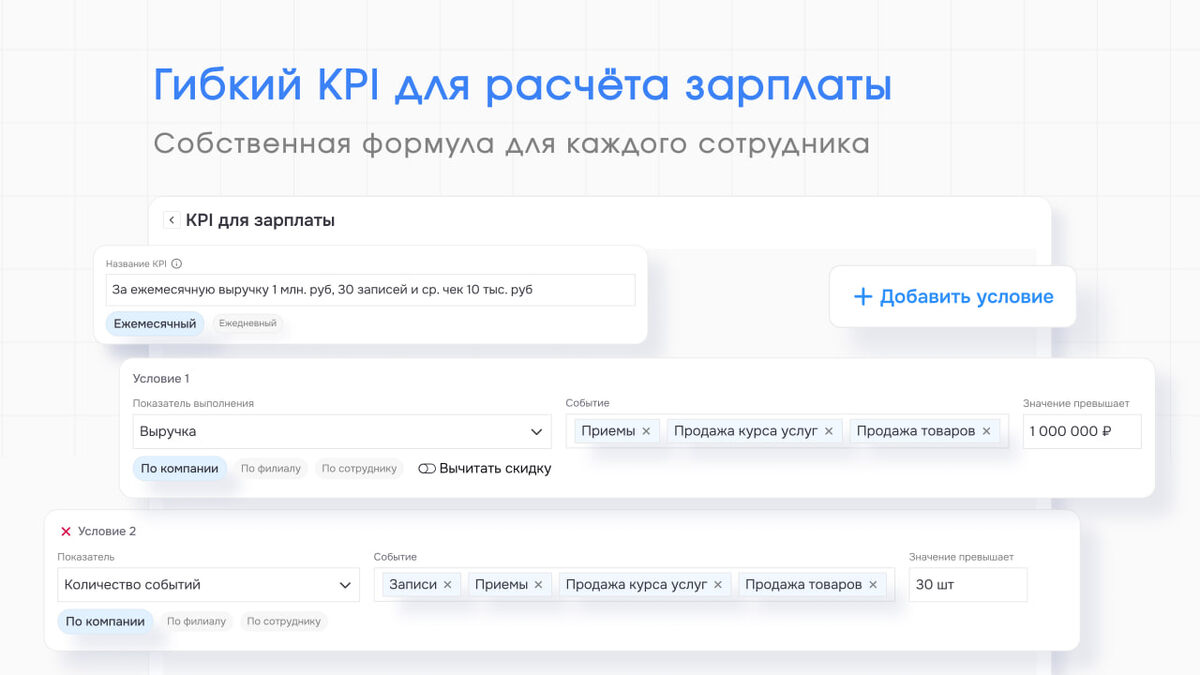This screenshot has width=1200, height=675.
Task: Select Ежедневный period option
Action: pyautogui.click(x=248, y=323)
